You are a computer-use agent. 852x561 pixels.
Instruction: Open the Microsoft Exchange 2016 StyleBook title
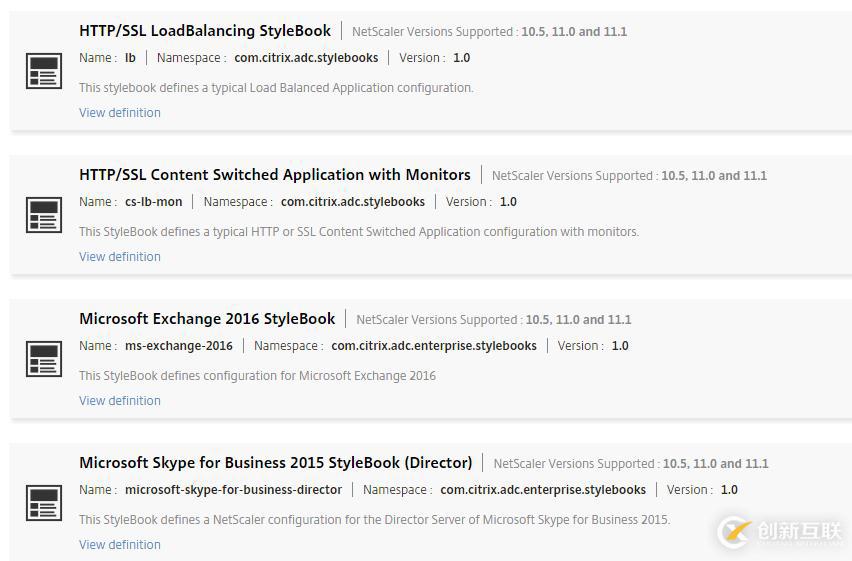click(x=207, y=319)
